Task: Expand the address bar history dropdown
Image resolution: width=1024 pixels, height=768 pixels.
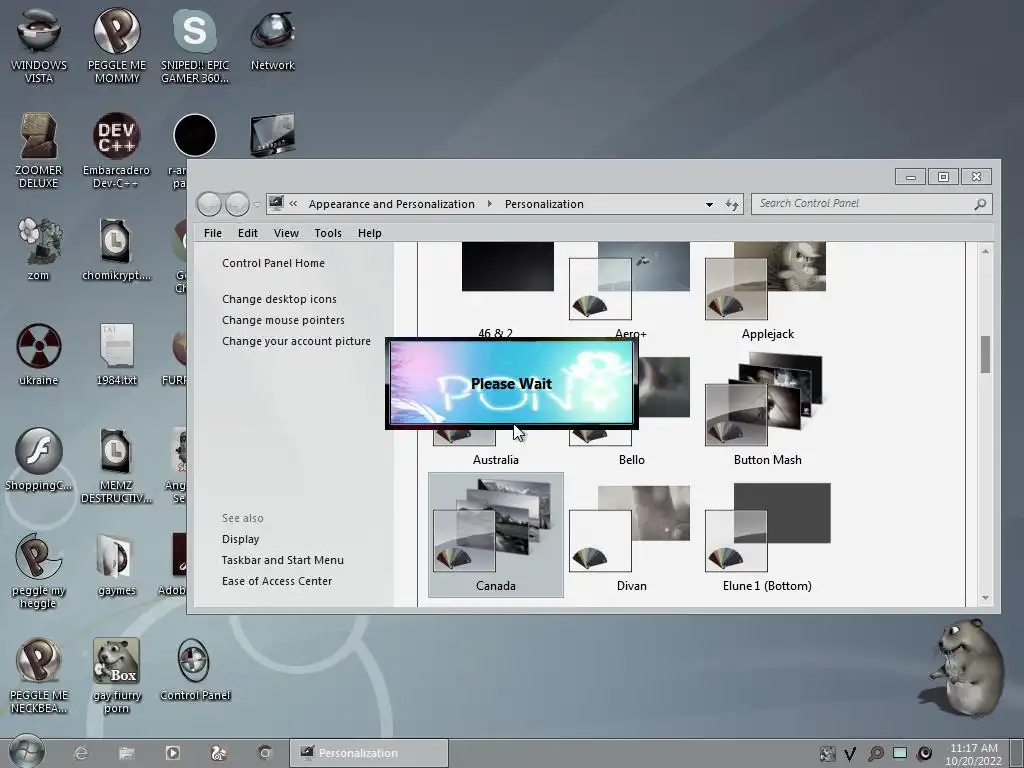Action: [709, 204]
